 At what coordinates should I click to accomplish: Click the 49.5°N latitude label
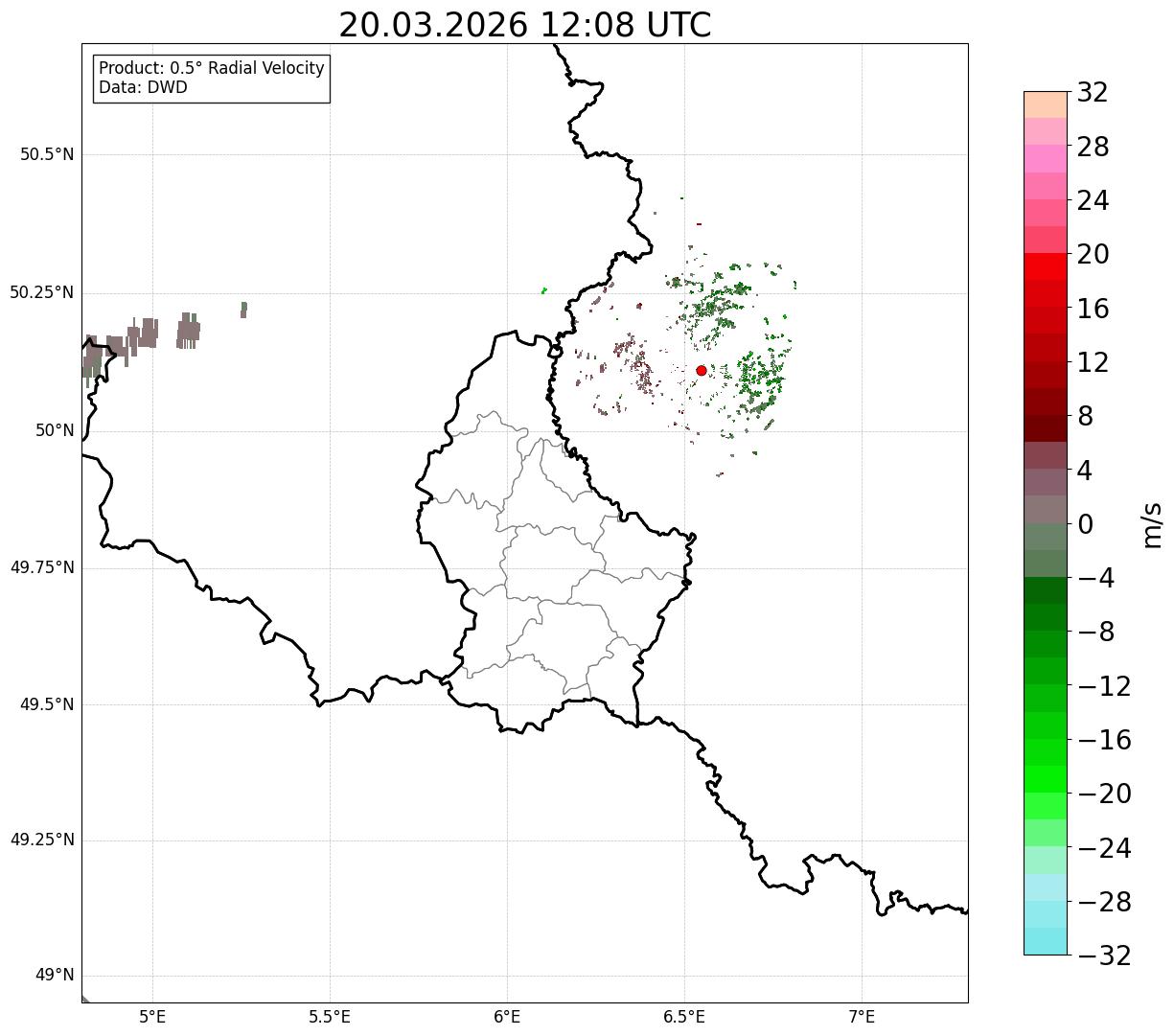coord(47,704)
